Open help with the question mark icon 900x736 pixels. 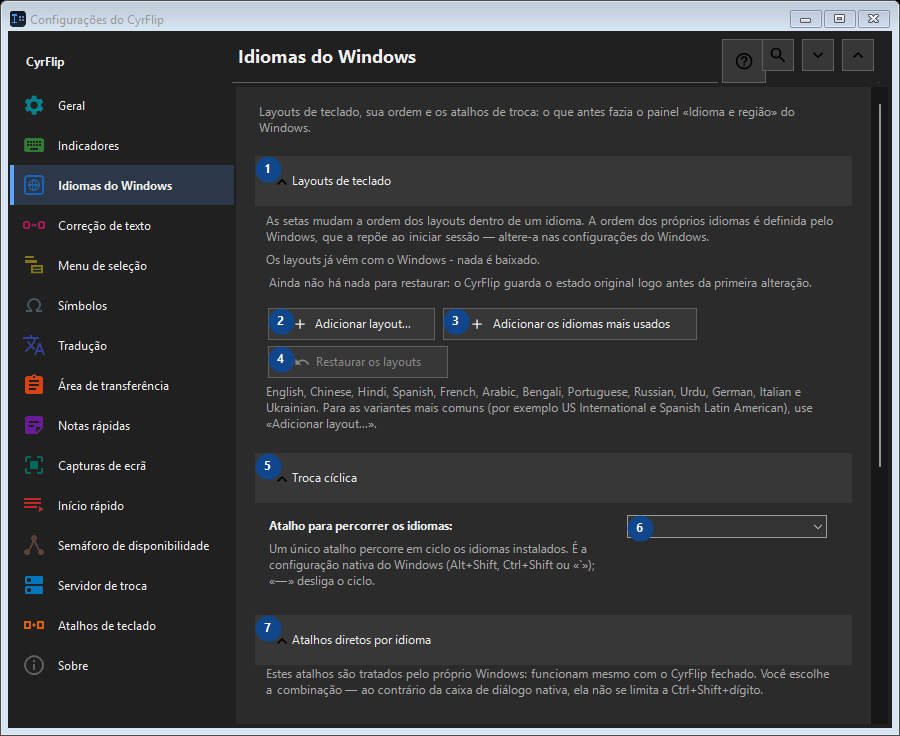pyautogui.click(x=743, y=61)
